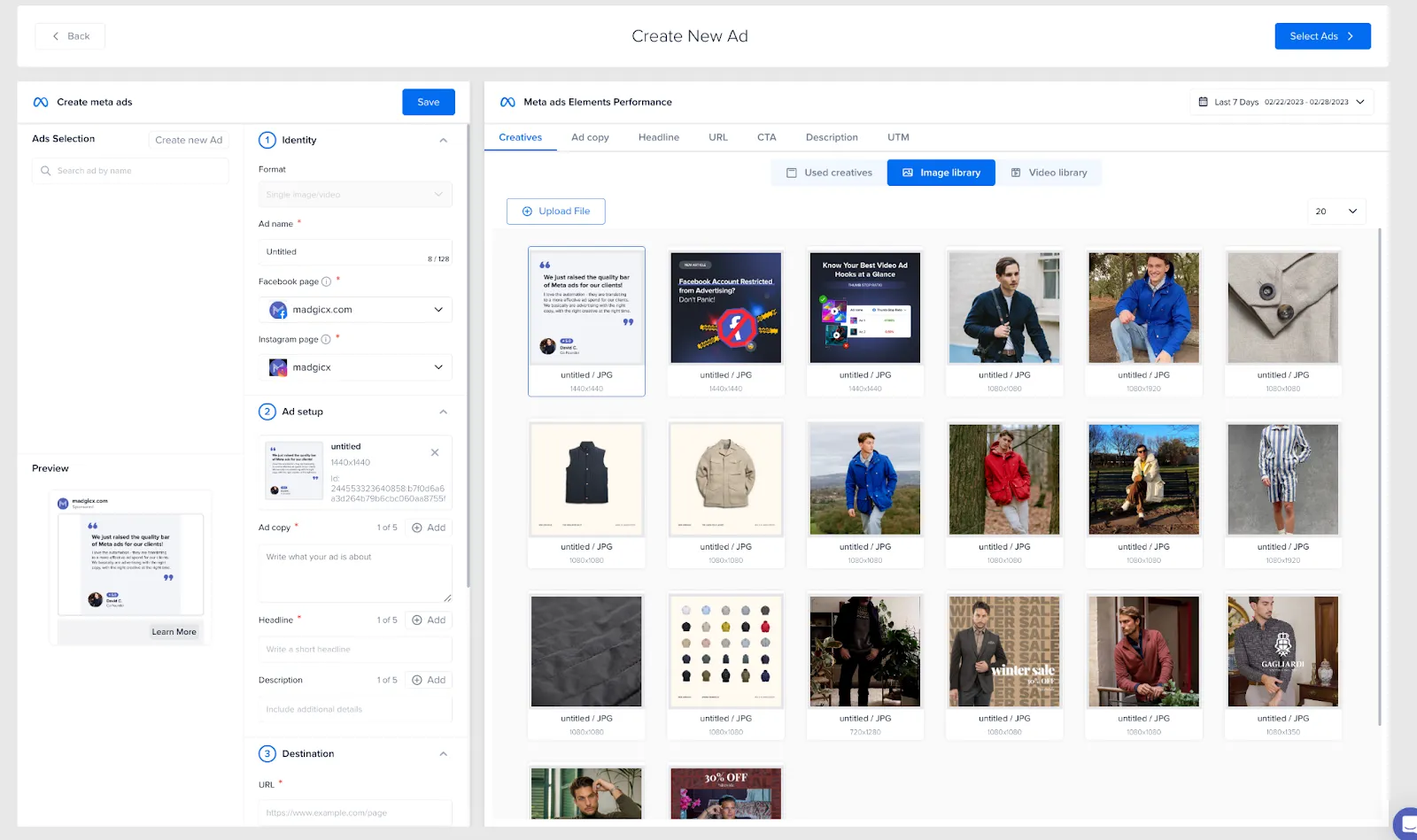The height and width of the screenshot is (840, 1417).
Task: Select the red jacket forest image
Action: [1004, 479]
